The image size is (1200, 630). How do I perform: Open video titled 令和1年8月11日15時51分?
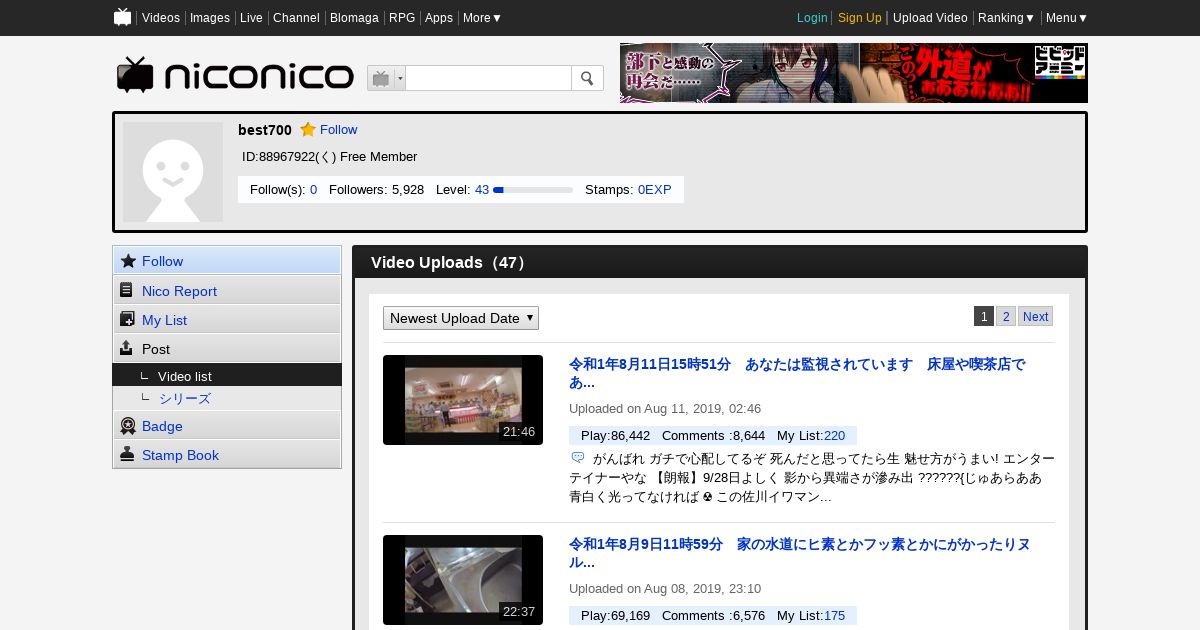point(797,373)
